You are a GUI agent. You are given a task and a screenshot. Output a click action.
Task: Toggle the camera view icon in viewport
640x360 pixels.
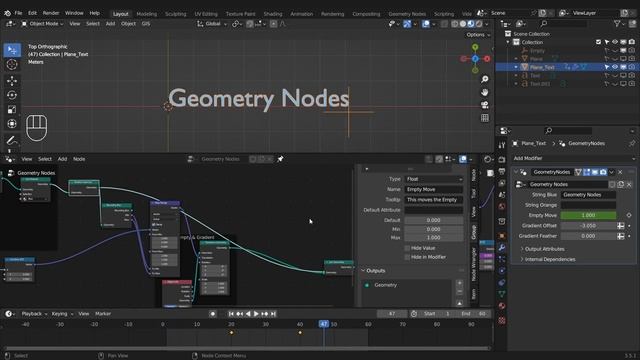tap(484, 105)
